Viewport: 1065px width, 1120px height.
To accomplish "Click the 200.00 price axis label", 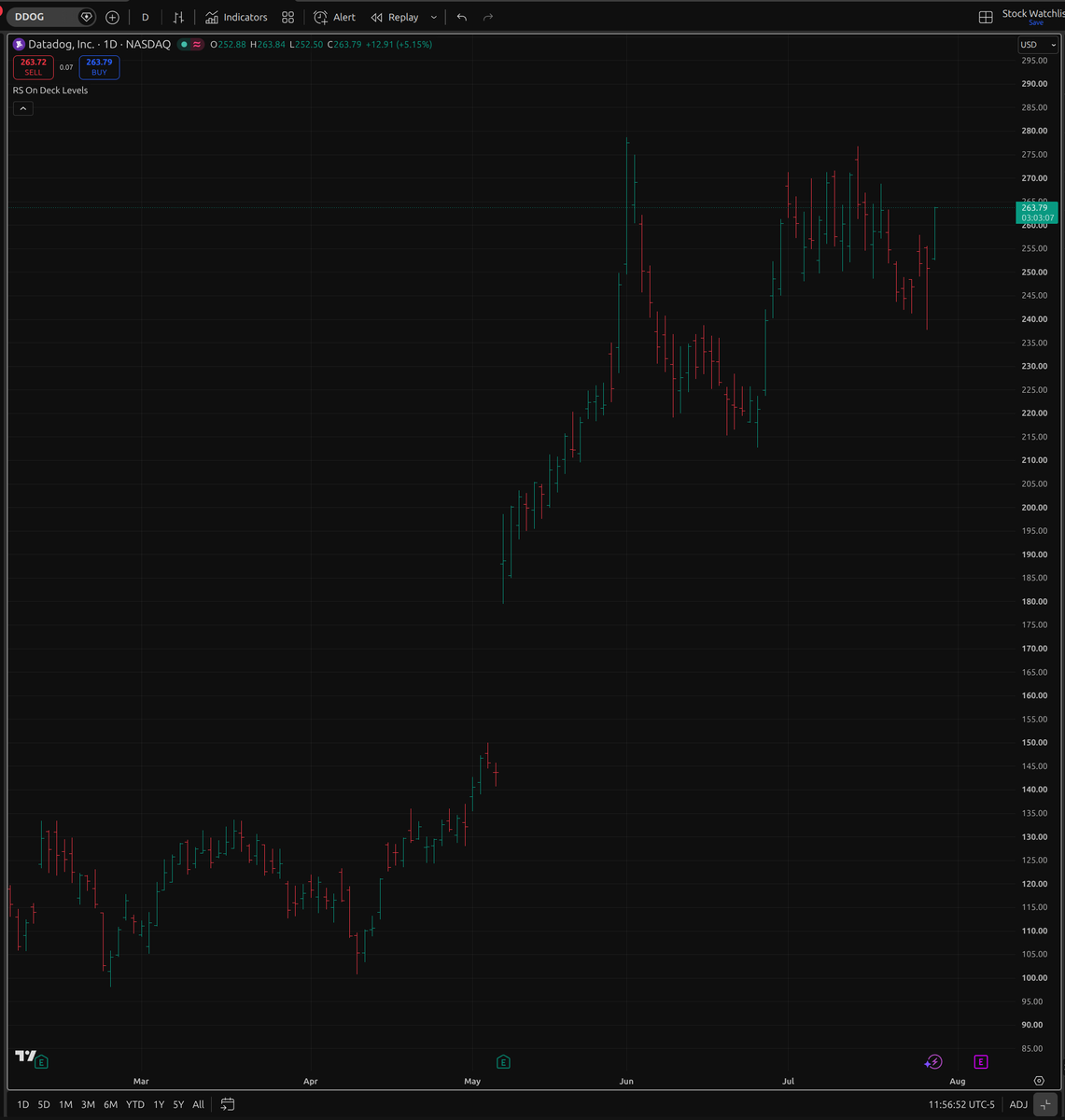I will pos(1033,508).
